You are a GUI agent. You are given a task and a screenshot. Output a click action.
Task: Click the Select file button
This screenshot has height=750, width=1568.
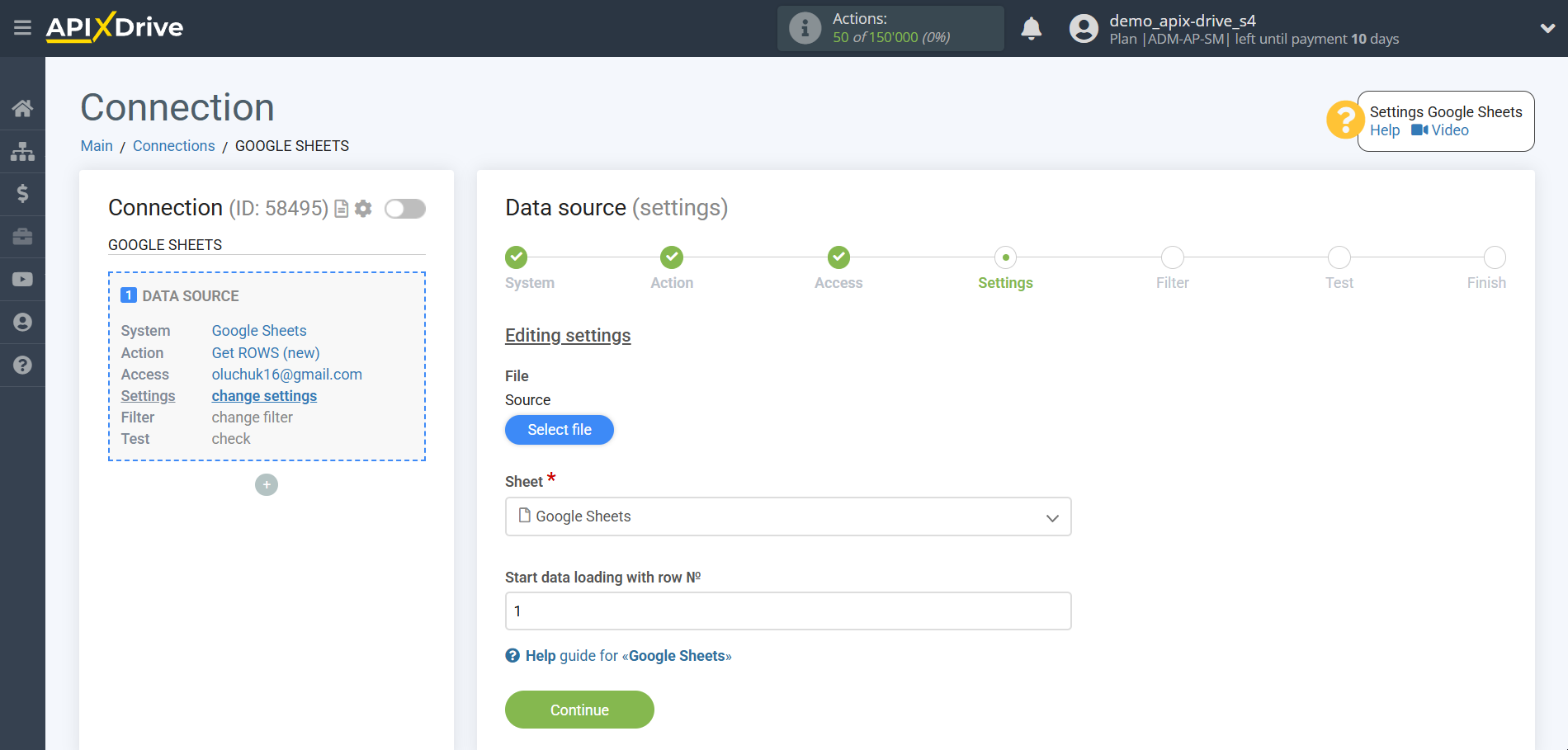560,430
